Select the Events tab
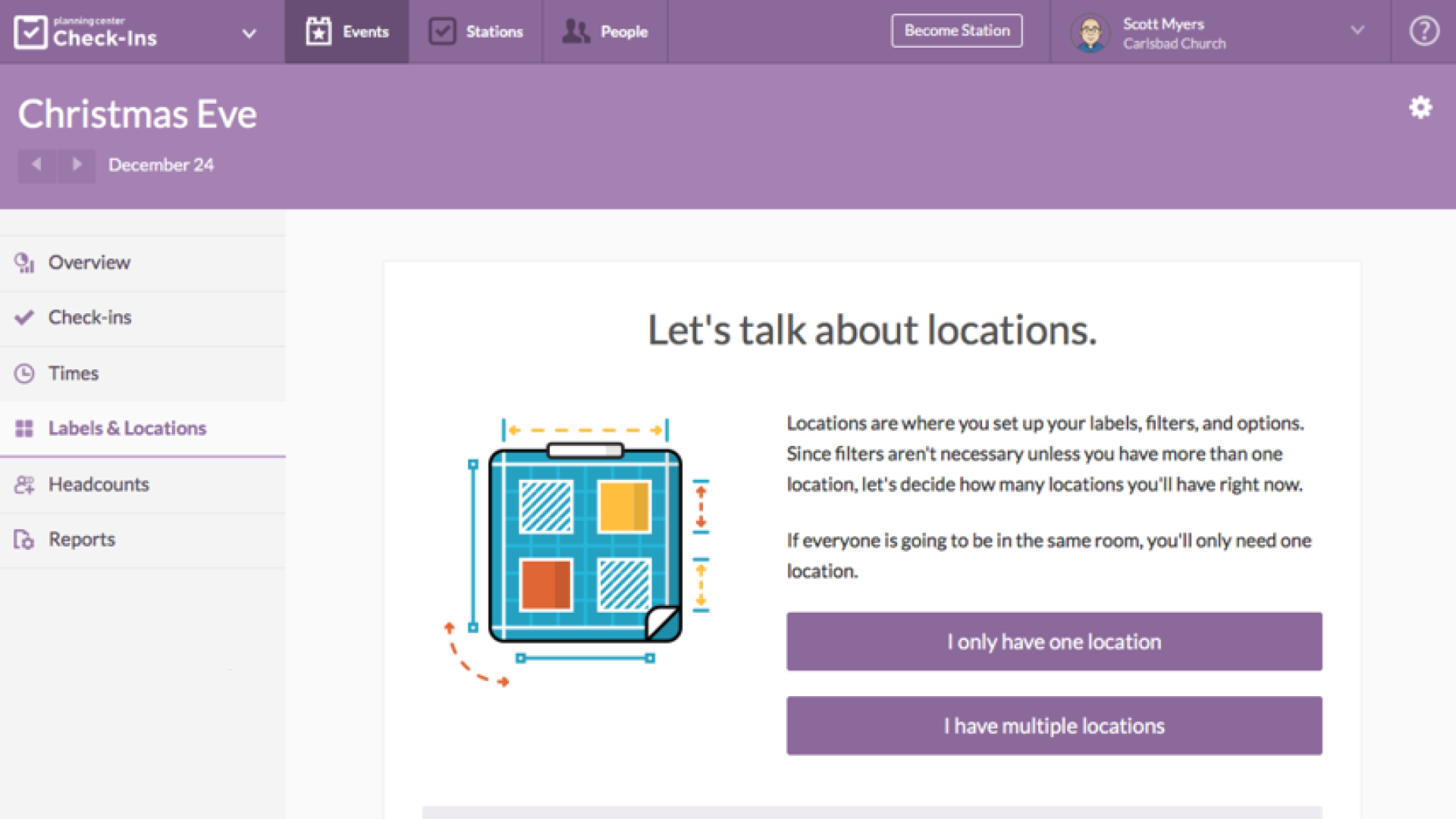Screen dimensions: 1456x819 (347, 31)
